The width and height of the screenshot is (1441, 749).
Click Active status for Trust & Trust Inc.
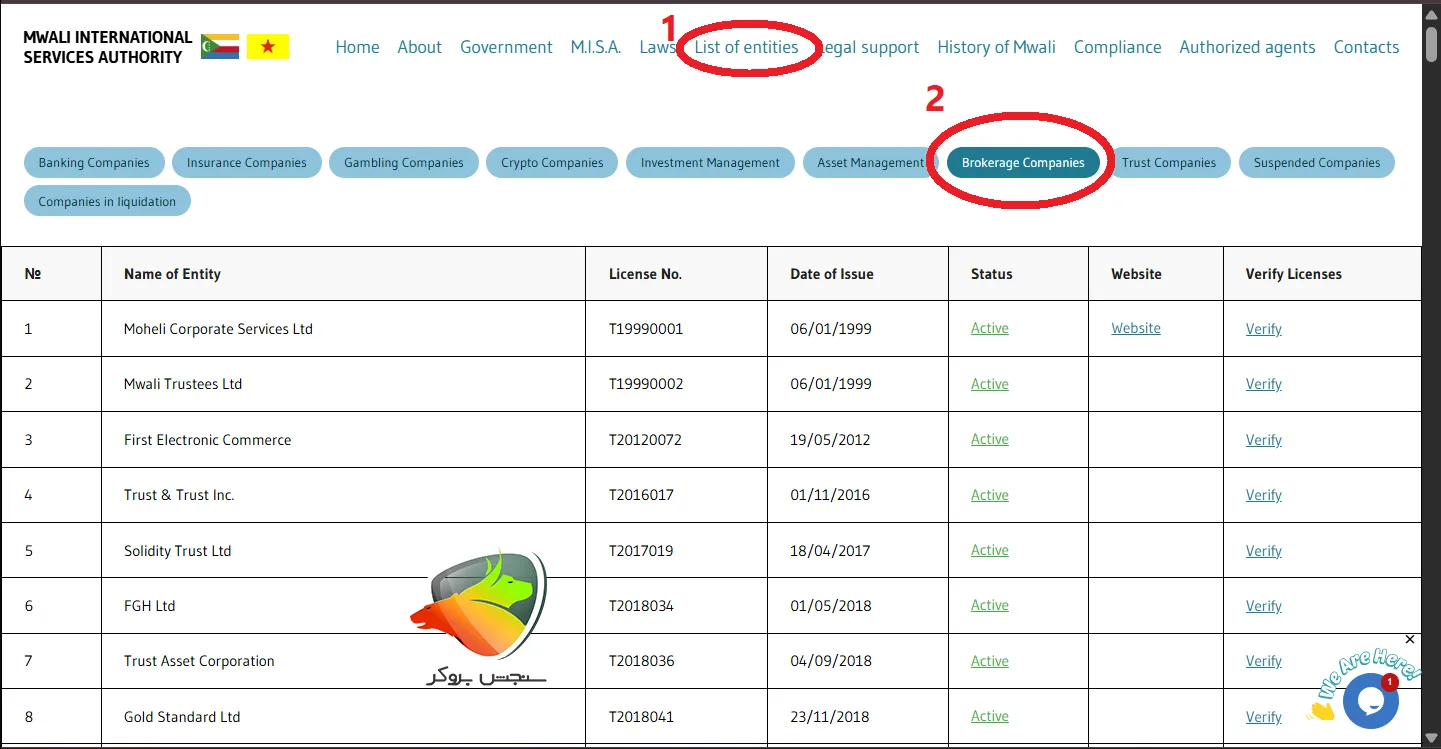point(989,495)
